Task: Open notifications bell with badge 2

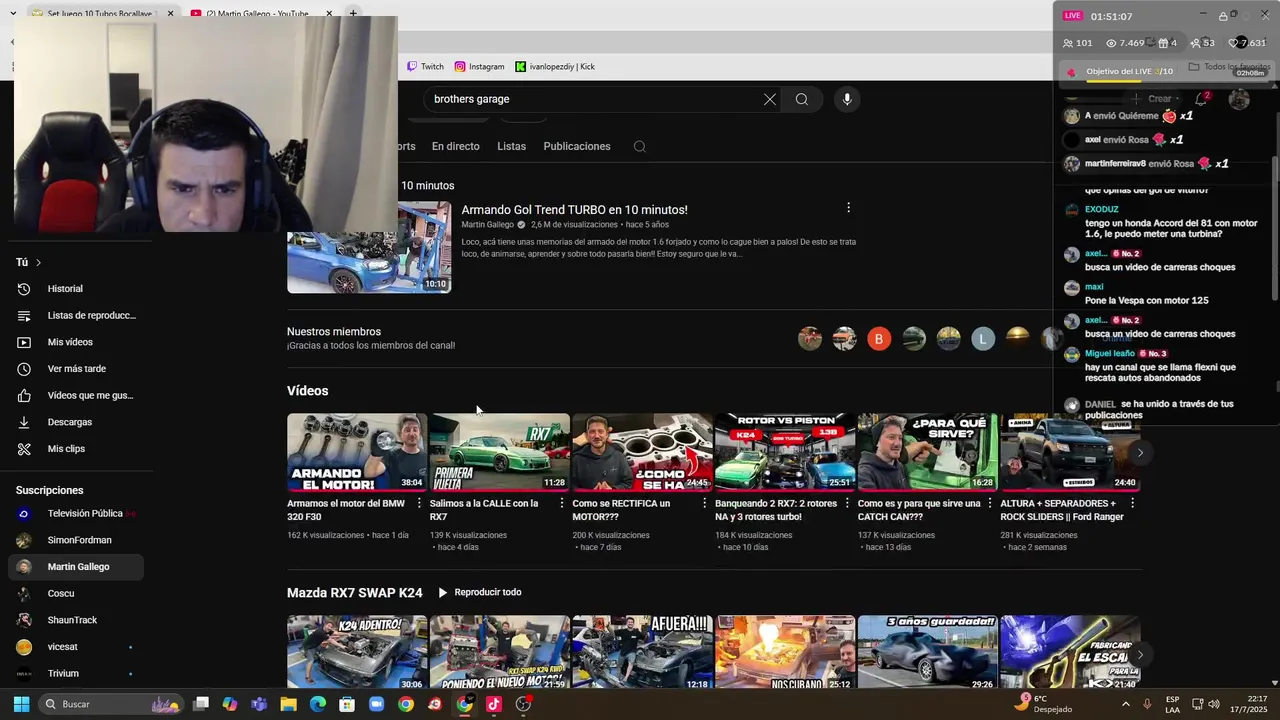Action: (1201, 99)
